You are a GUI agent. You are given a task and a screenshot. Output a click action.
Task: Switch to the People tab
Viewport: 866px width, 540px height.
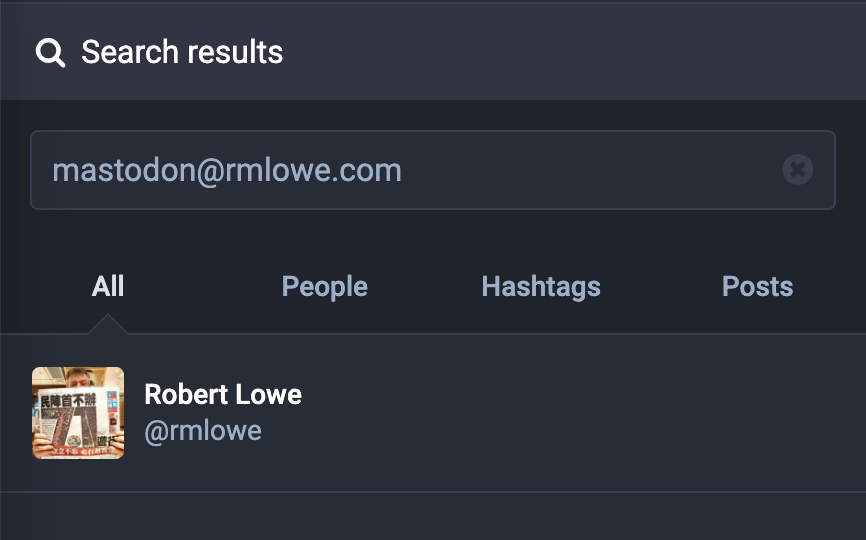325,287
